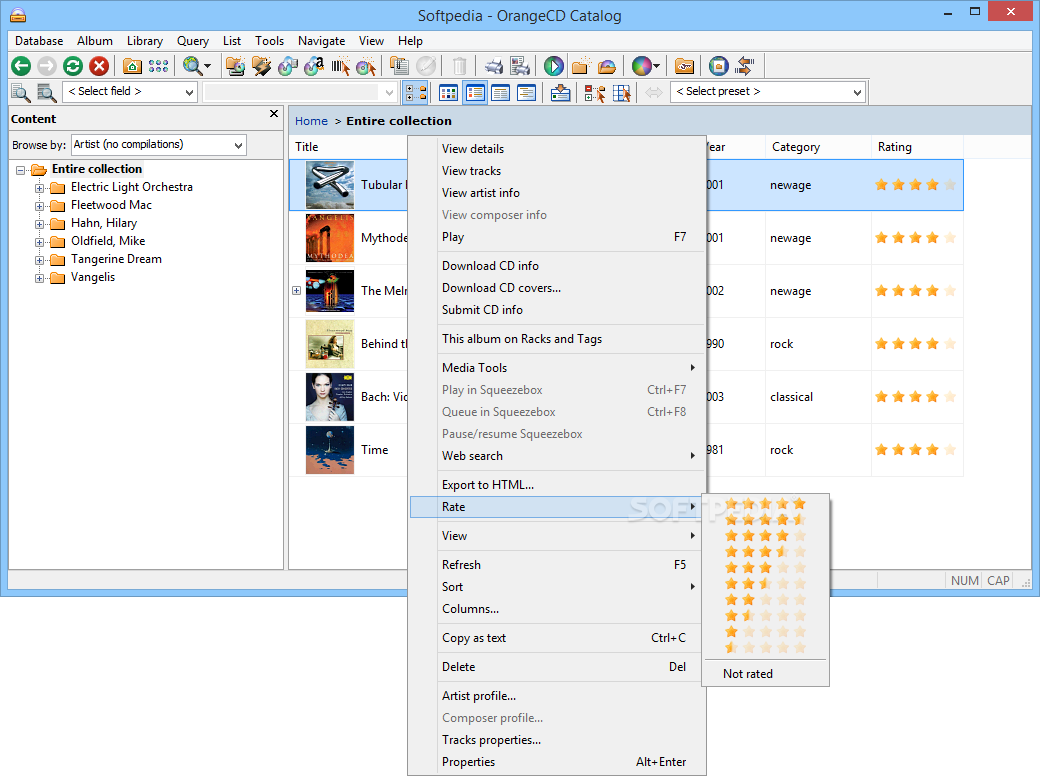Click the round Play button icon
1040x776 pixels.
[x=554, y=66]
